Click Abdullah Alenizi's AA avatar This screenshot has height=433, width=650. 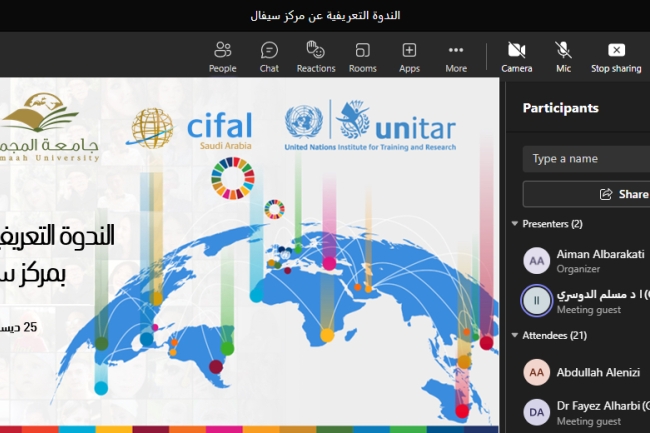pyautogui.click(x=536, y=372)
